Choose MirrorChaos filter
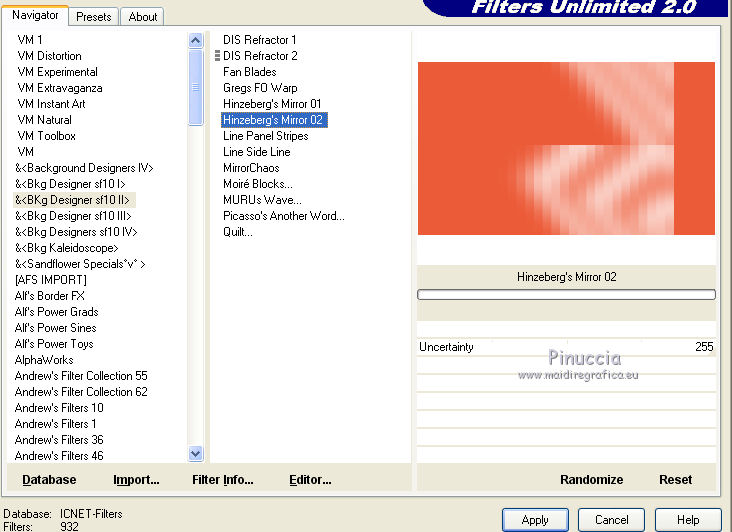 251,168
